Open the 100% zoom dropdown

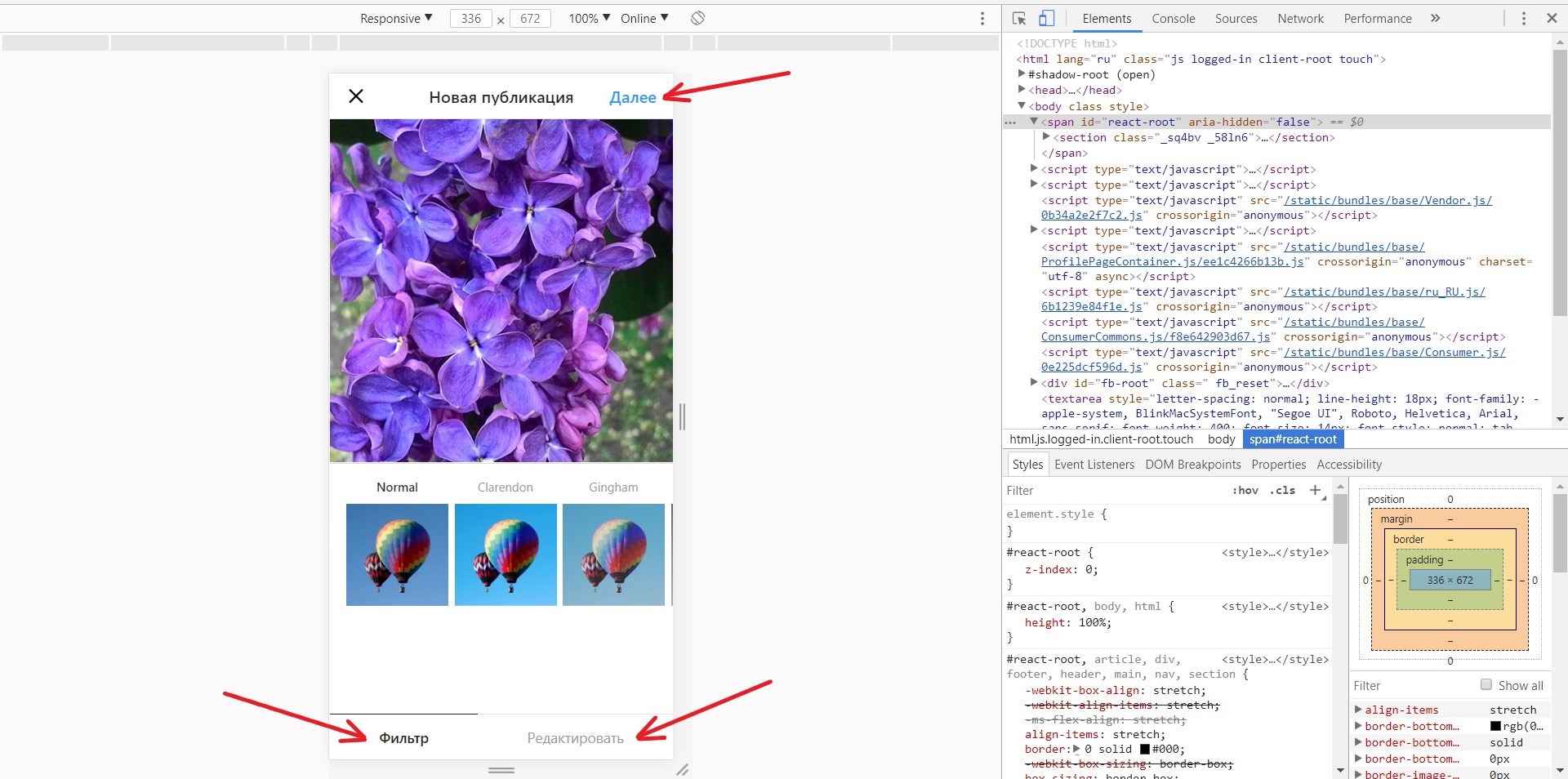tap(590, 18)
